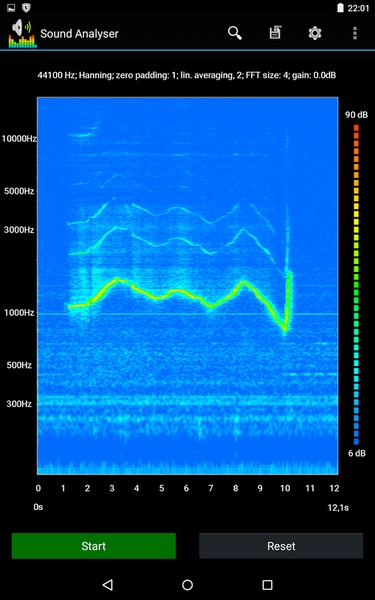Reset the spectrogram
The image size is (375, 600).
tap(281, 546)
